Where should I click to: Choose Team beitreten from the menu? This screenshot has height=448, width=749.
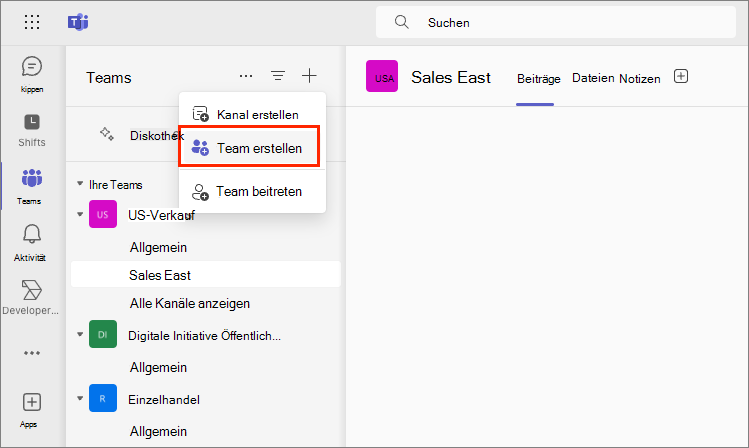(252, 192)
